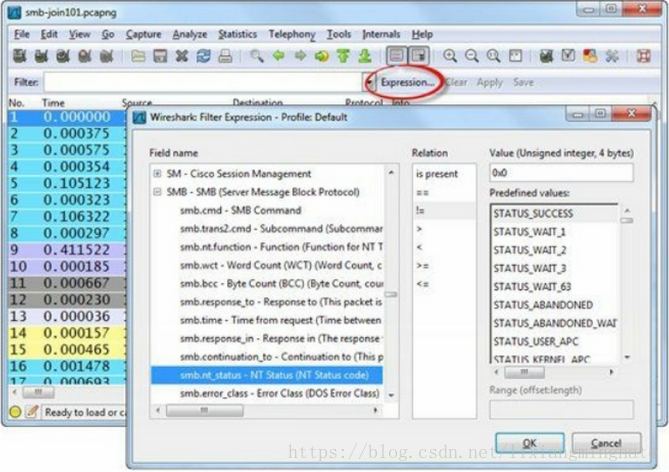This screenshot has height=472, width=669.
Task: Confirm the filter expression with OK
Action: tap(530, 443)
